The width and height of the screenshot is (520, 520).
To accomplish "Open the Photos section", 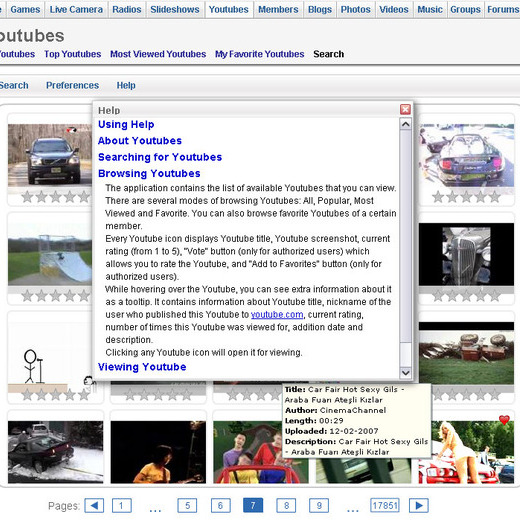I will click(356, 9).
